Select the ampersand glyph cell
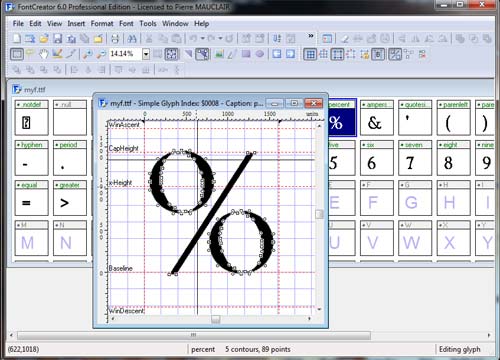The width and height of the screenshot is (500, 360). click(377, 118)
